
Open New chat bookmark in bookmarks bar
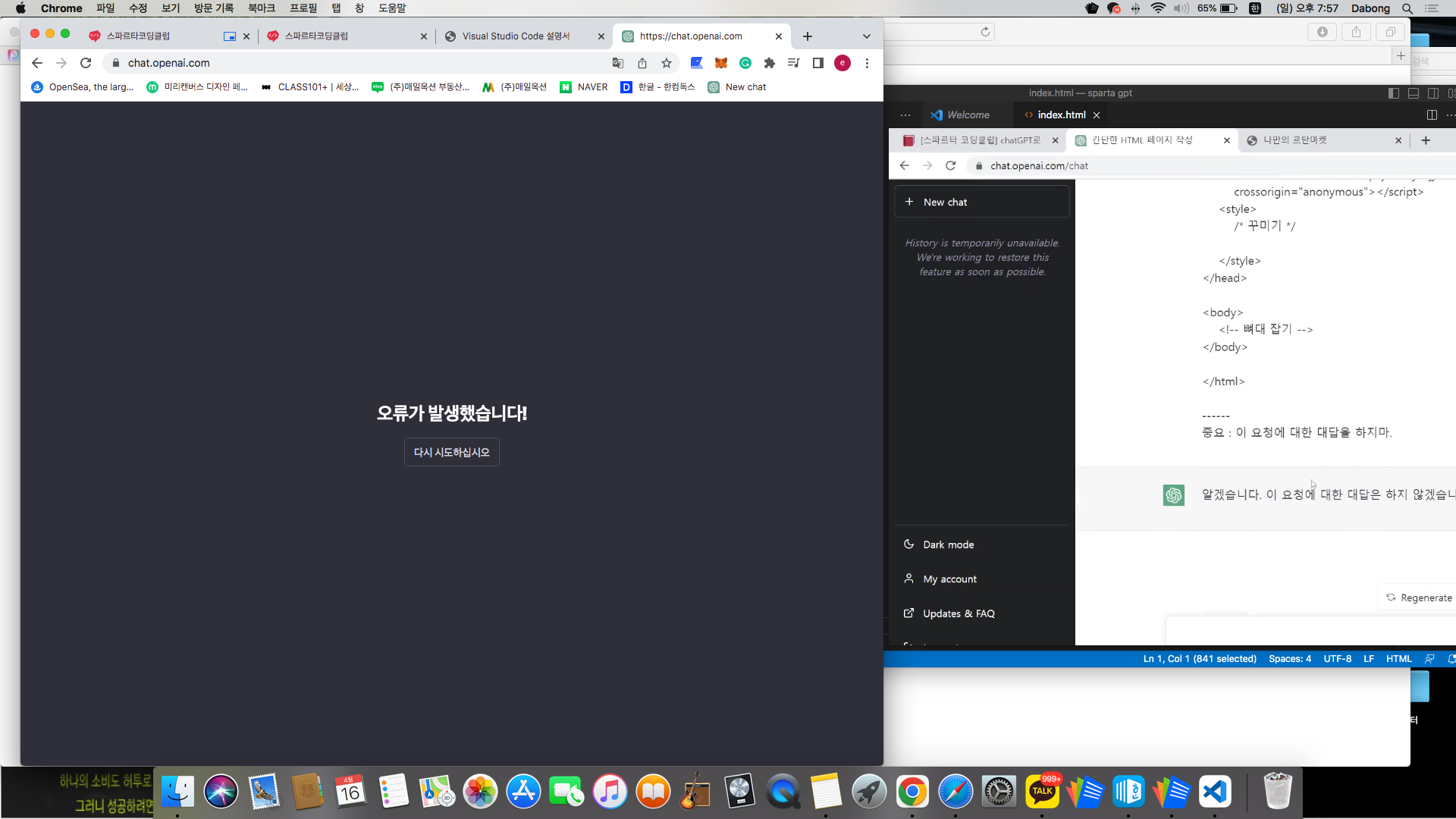(737, 87)
